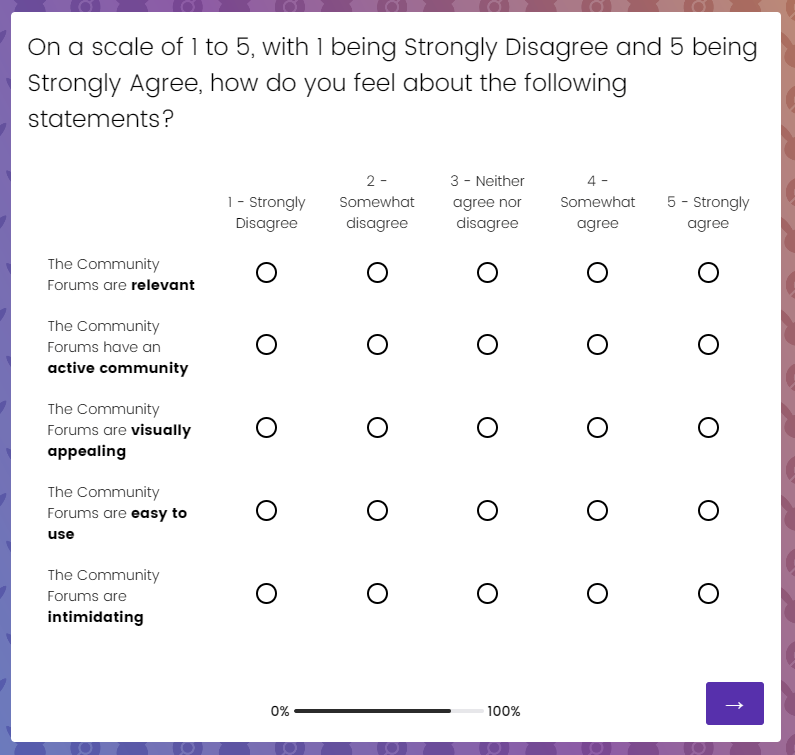This screenshot has height=755, width=795.
Task: Select Somewhat agree for active community
Action: coord(597,345)
